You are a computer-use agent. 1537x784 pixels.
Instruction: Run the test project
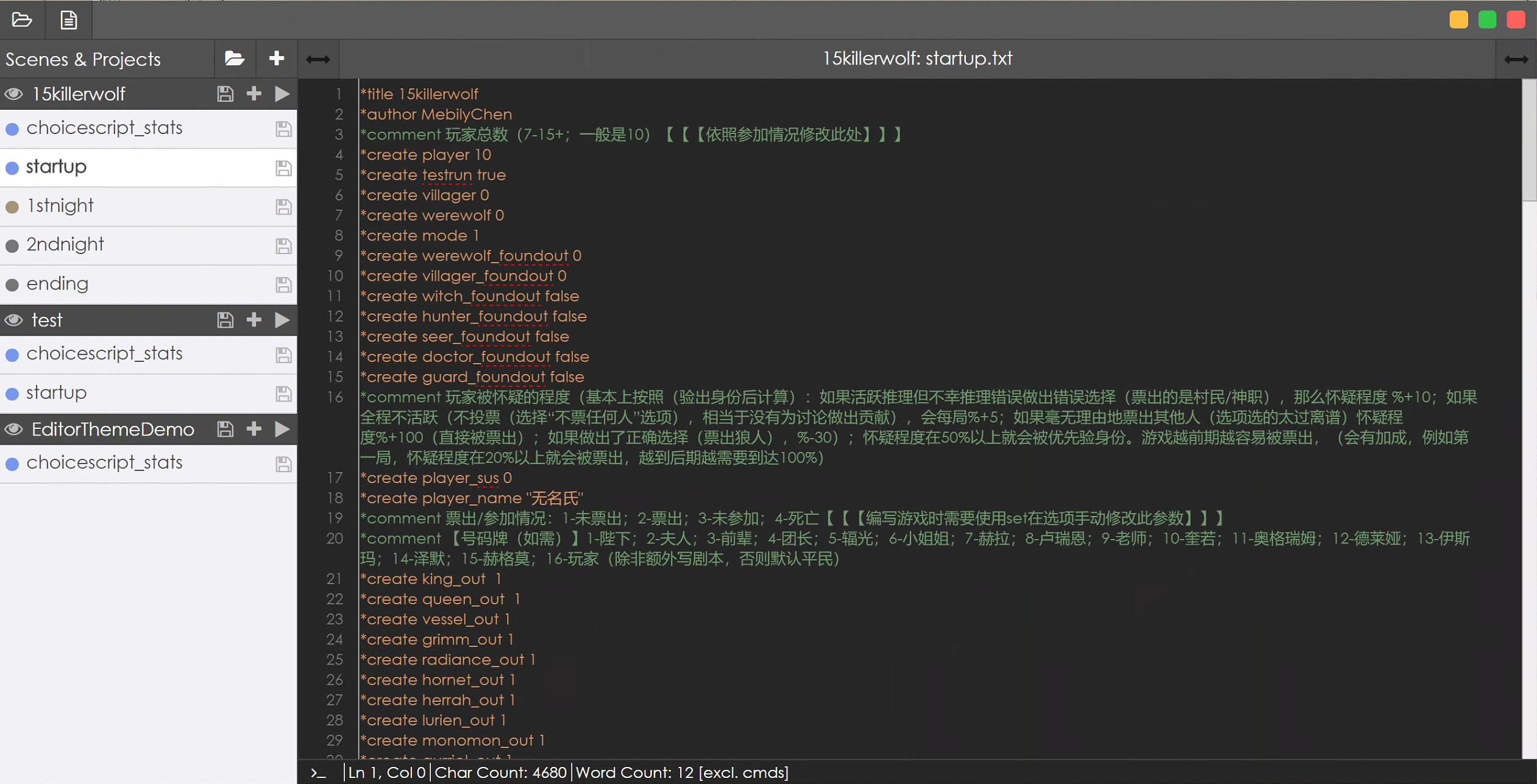[x=282, y=320]
